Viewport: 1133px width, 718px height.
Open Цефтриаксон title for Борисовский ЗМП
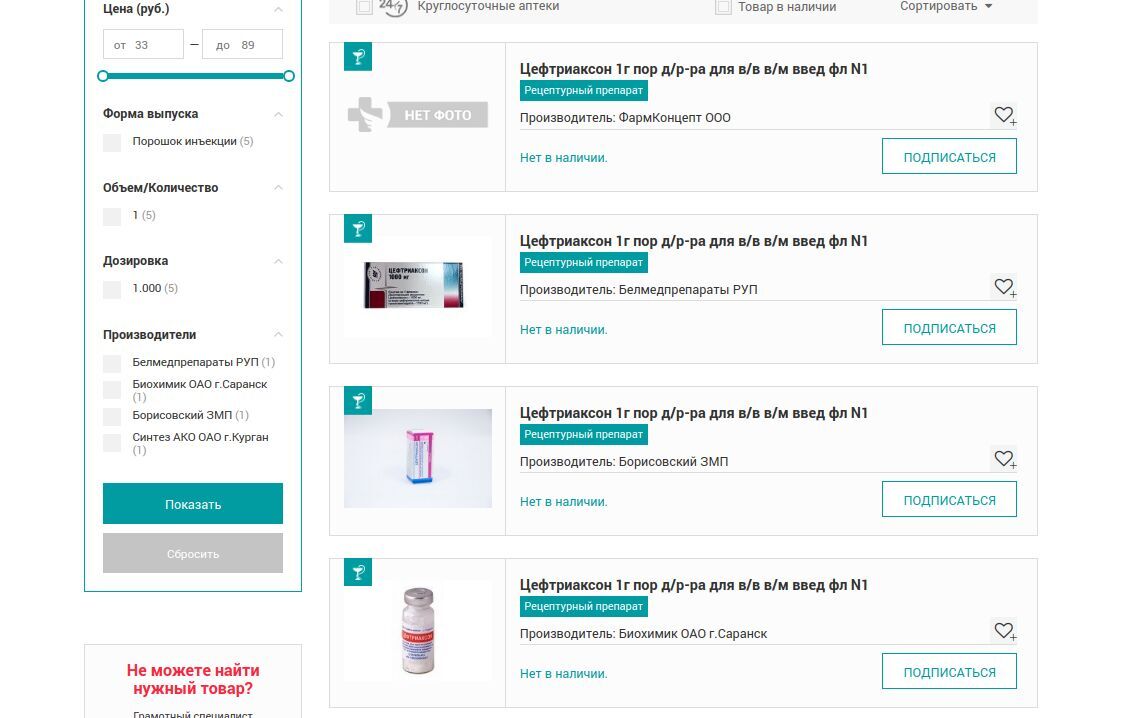(x=694, y=413)
